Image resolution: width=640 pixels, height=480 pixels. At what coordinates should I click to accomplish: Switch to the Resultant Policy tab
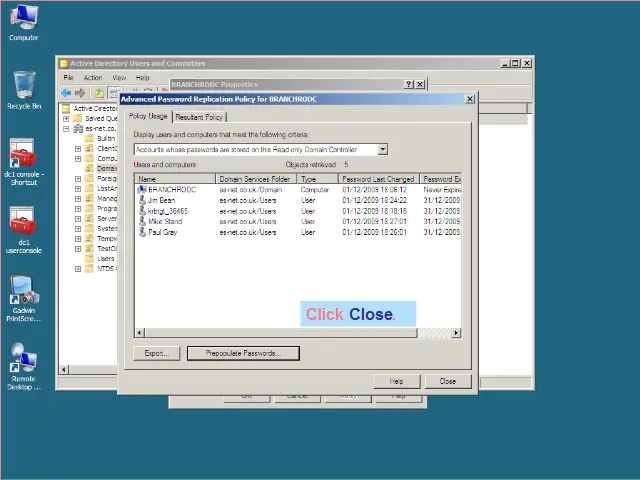point(199,117)
